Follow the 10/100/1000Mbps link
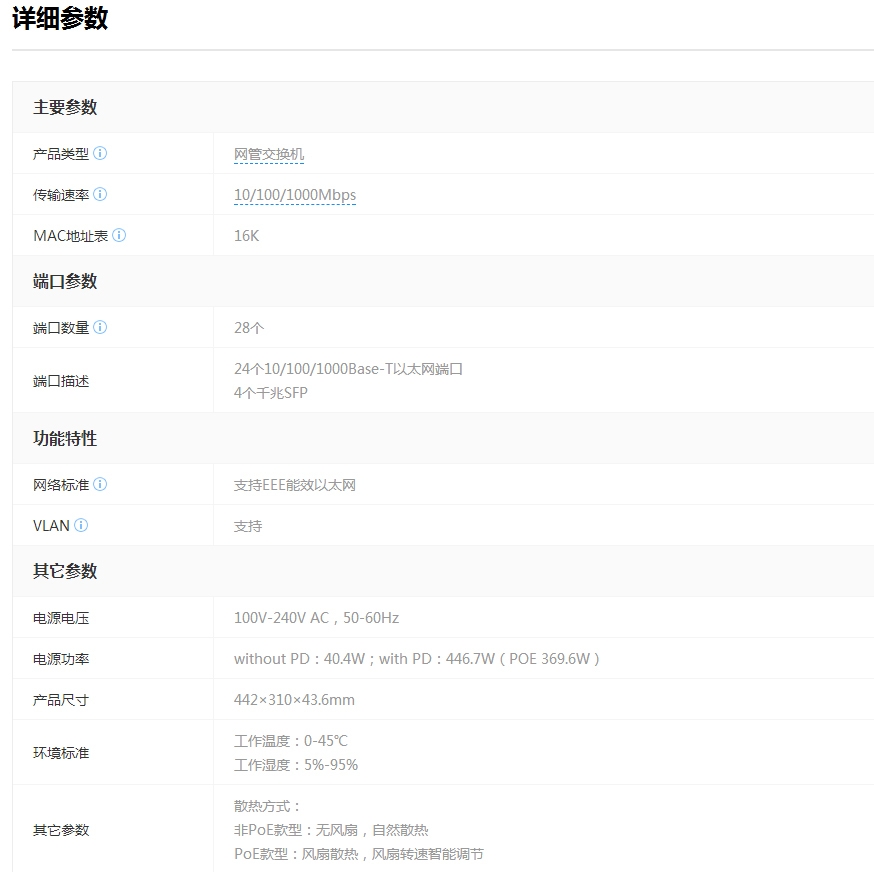 [x=295, y=195]
